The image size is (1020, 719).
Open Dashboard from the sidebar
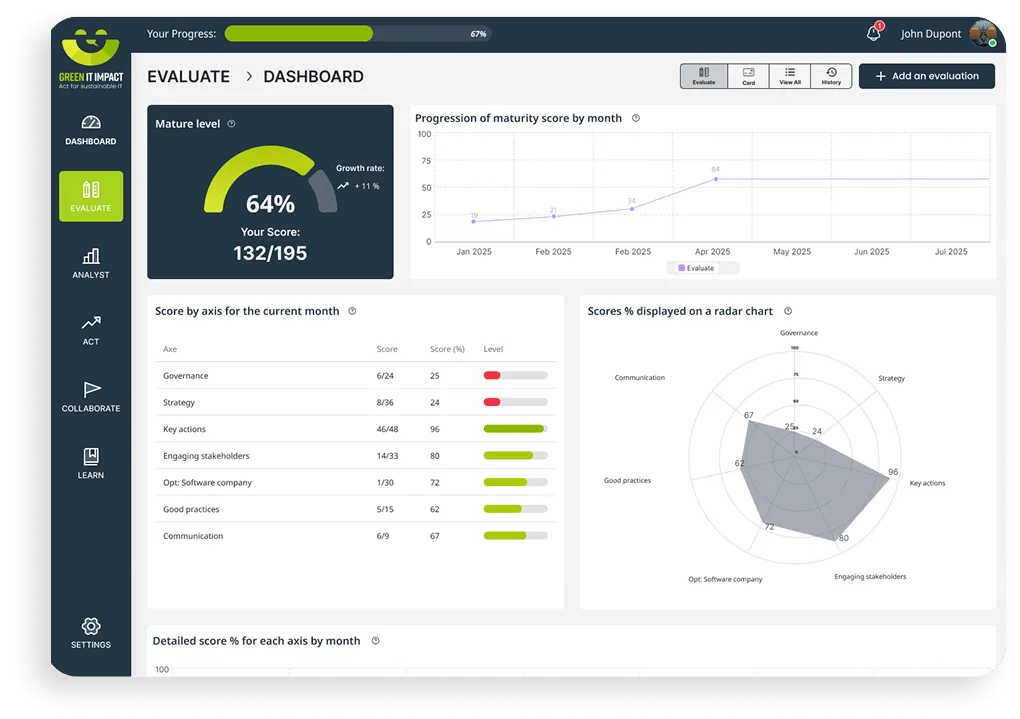click(x=91, y=130)
